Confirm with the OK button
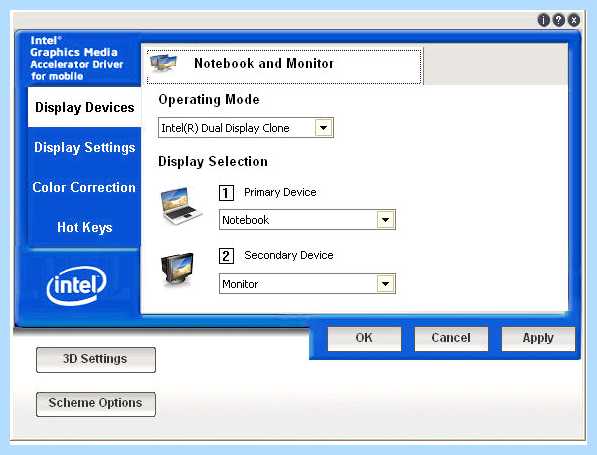Viewport: 597px width, 455px height. click(364, 338)
